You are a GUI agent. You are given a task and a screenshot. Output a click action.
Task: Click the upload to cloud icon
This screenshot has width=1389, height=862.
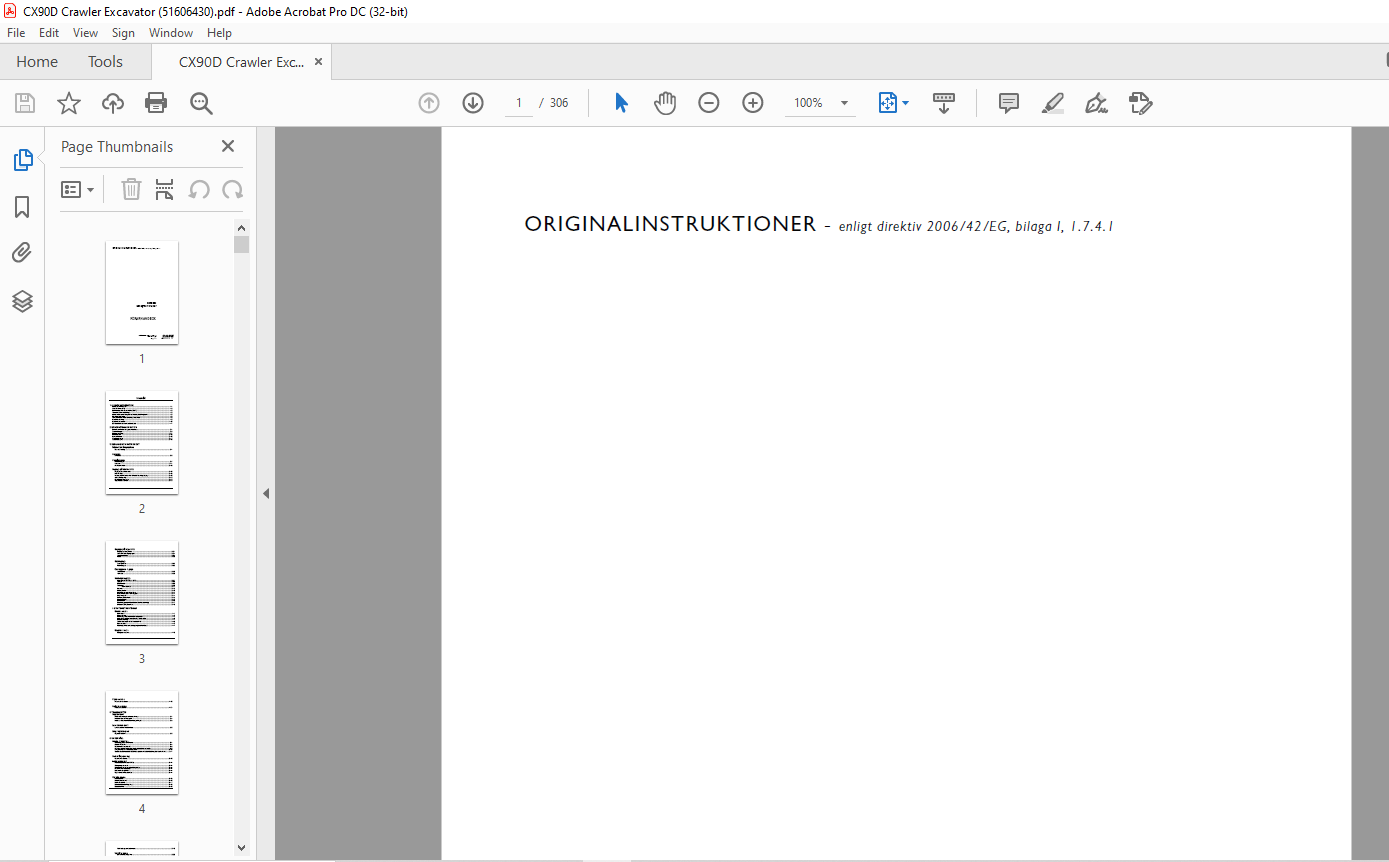[113, 103]
